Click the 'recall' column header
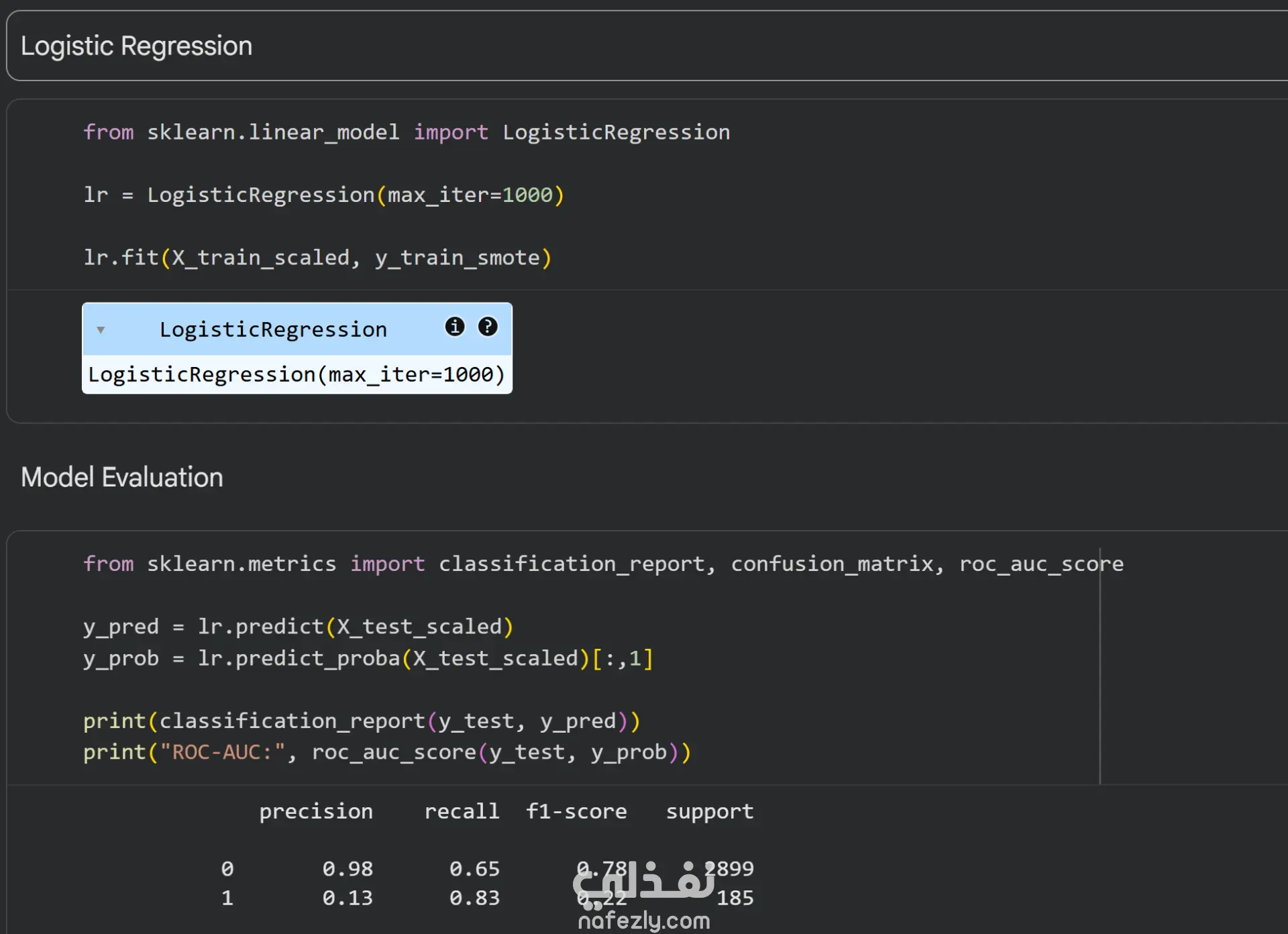Viewport: 1288px width, 934px height. (462, 812)
